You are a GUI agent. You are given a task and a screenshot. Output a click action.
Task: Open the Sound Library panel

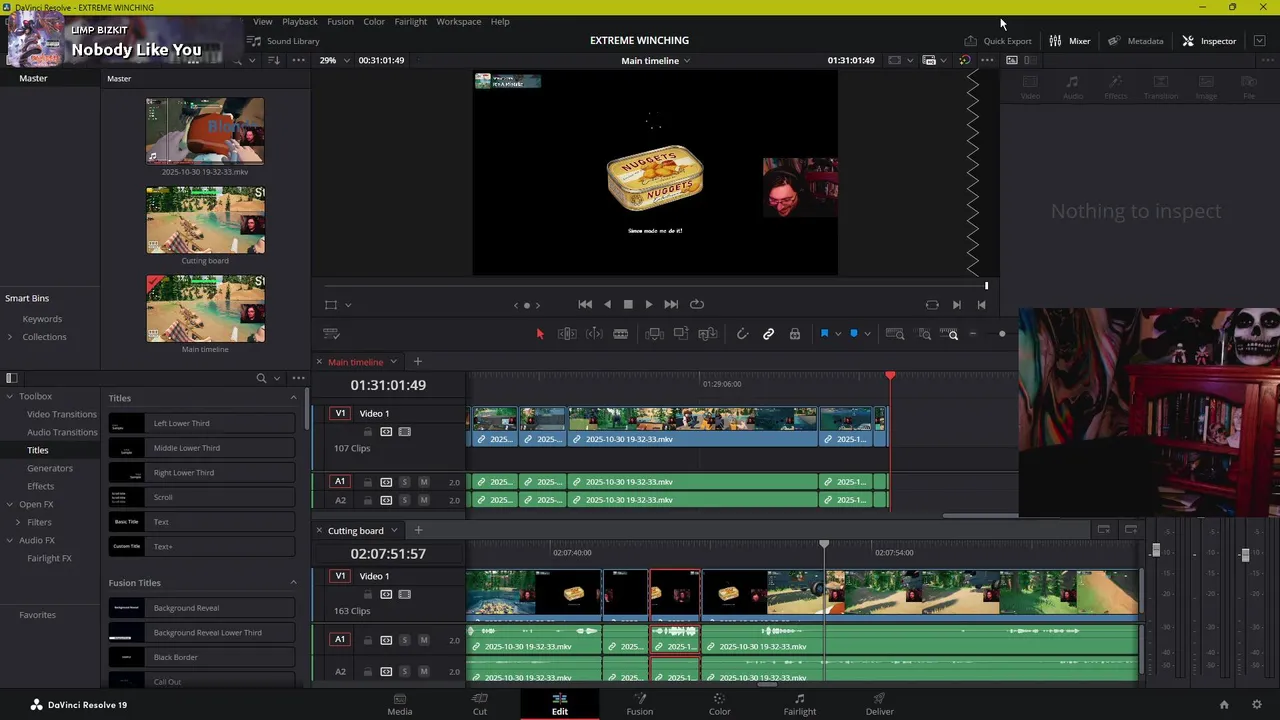tap(284, 41)
